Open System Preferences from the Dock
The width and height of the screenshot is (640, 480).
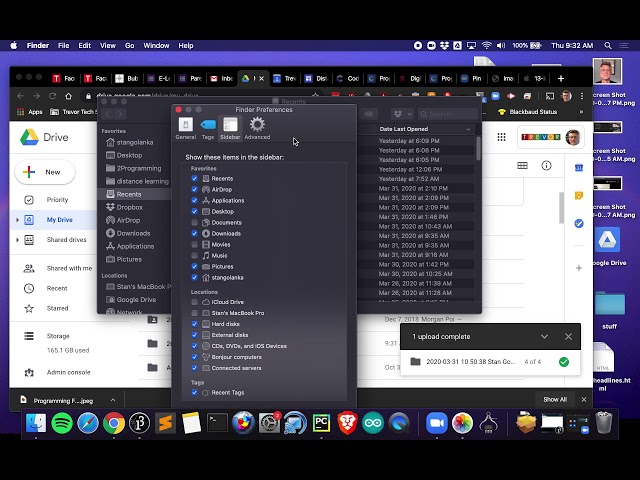(269, 423)
